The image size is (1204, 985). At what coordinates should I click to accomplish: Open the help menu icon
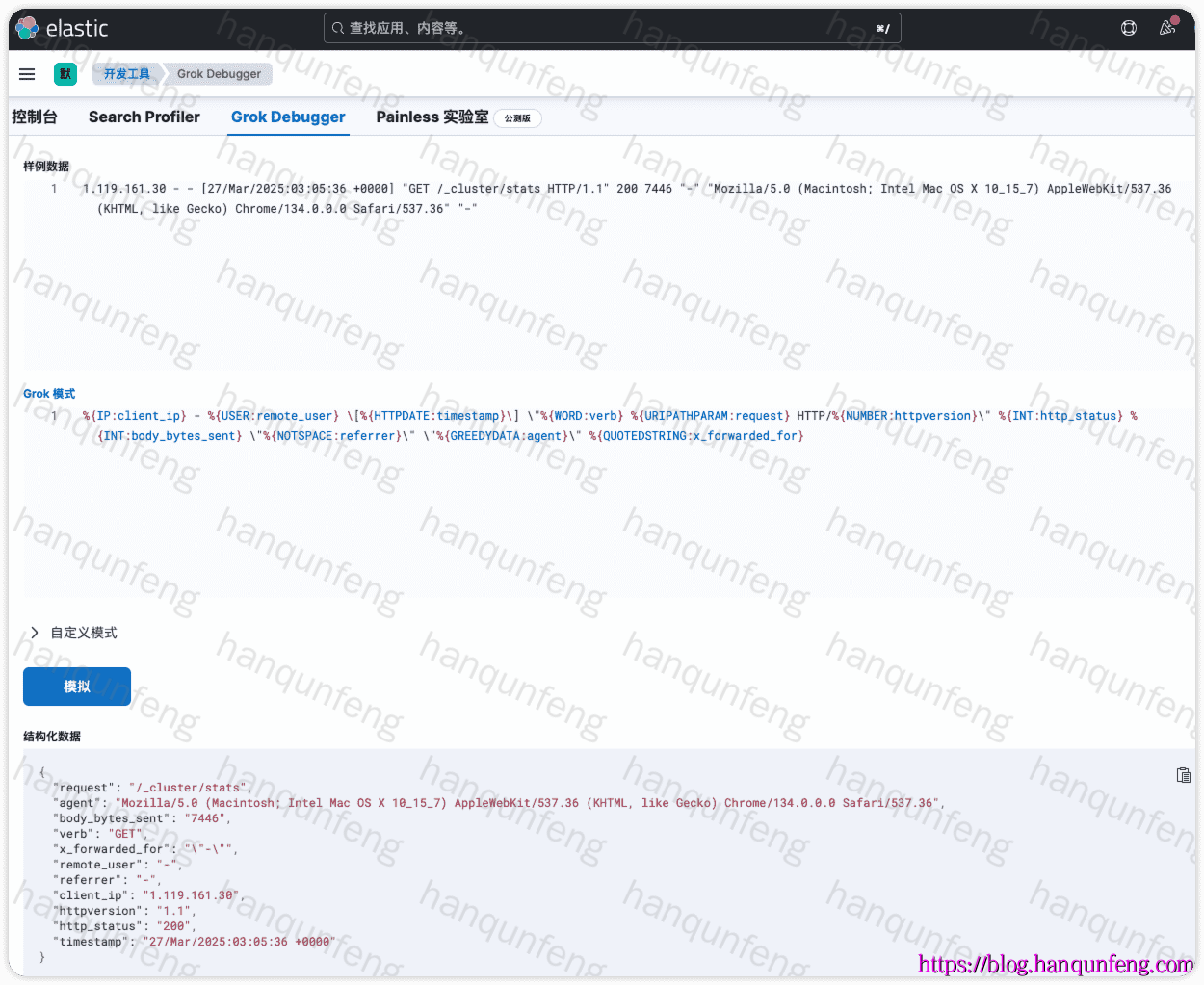1129,28
